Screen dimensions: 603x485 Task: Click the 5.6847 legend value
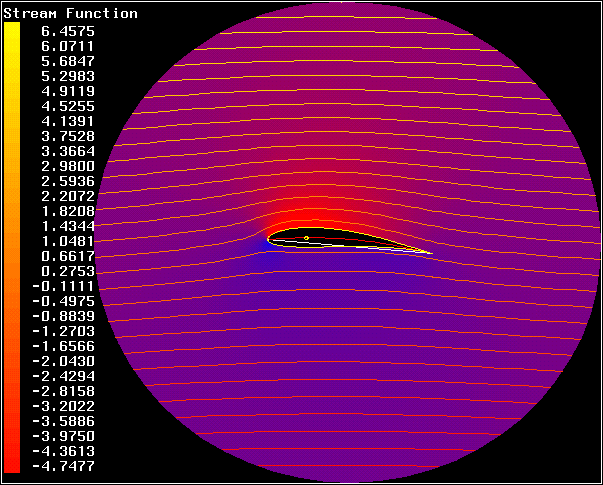click(x=68, y=61)
